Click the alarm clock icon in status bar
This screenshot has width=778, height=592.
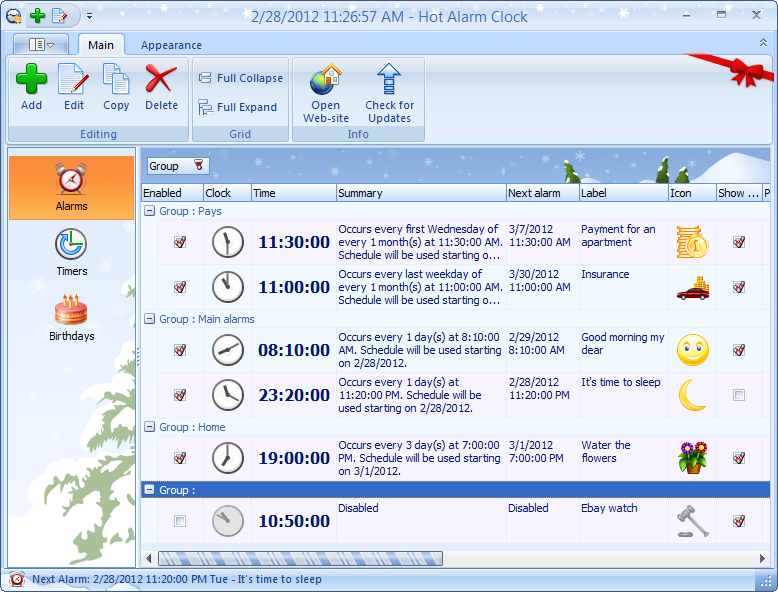(x=16, y=579)
